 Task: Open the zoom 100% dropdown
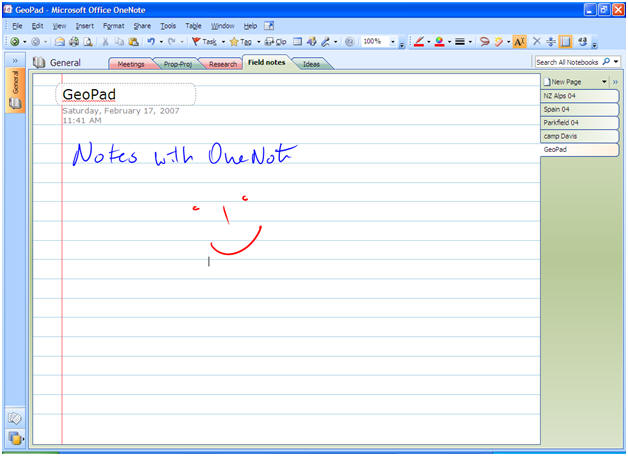click(x=393, y=42)
